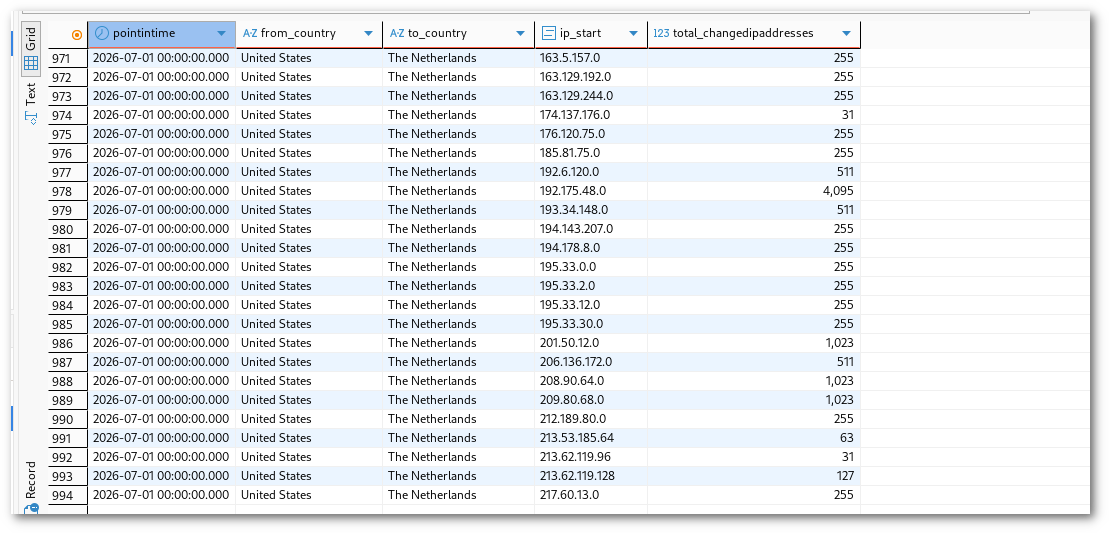This screenshot has width=1109, height=533.
Task: Click the ip_start cell 193.34.148.0
Action: tap(591, 210)
